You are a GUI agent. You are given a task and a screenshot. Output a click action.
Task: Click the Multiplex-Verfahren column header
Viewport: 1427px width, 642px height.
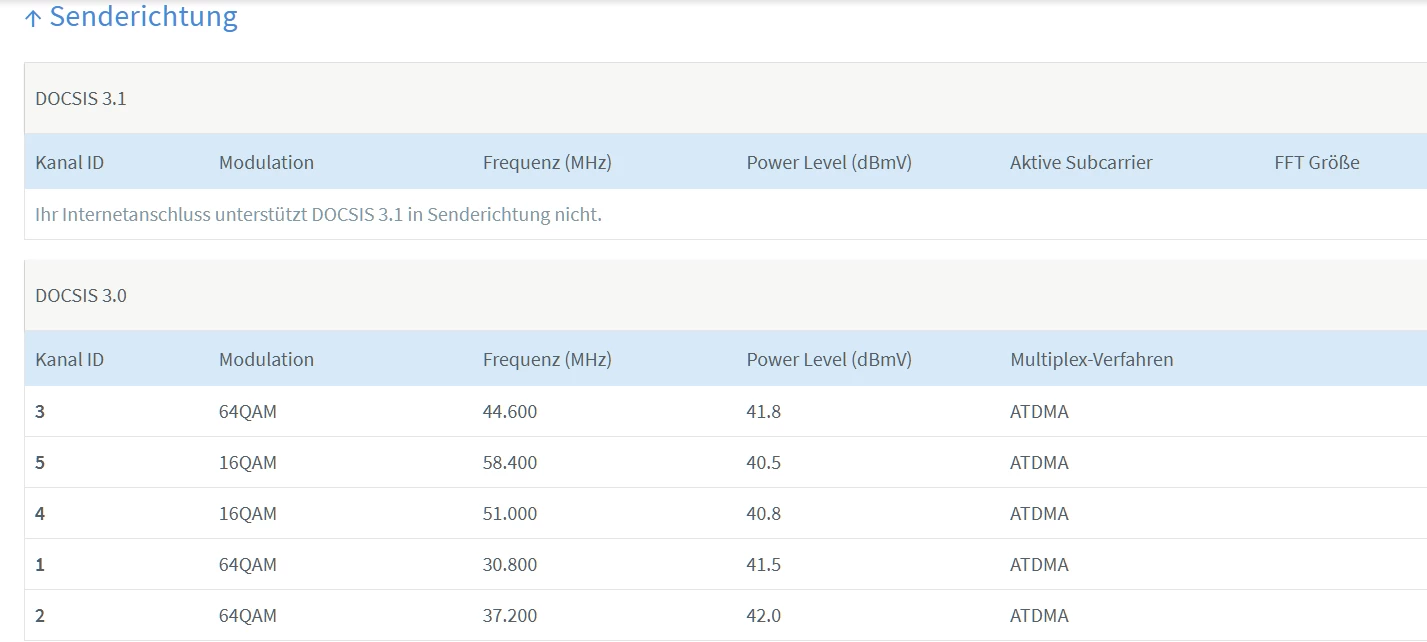point(1091,359)
